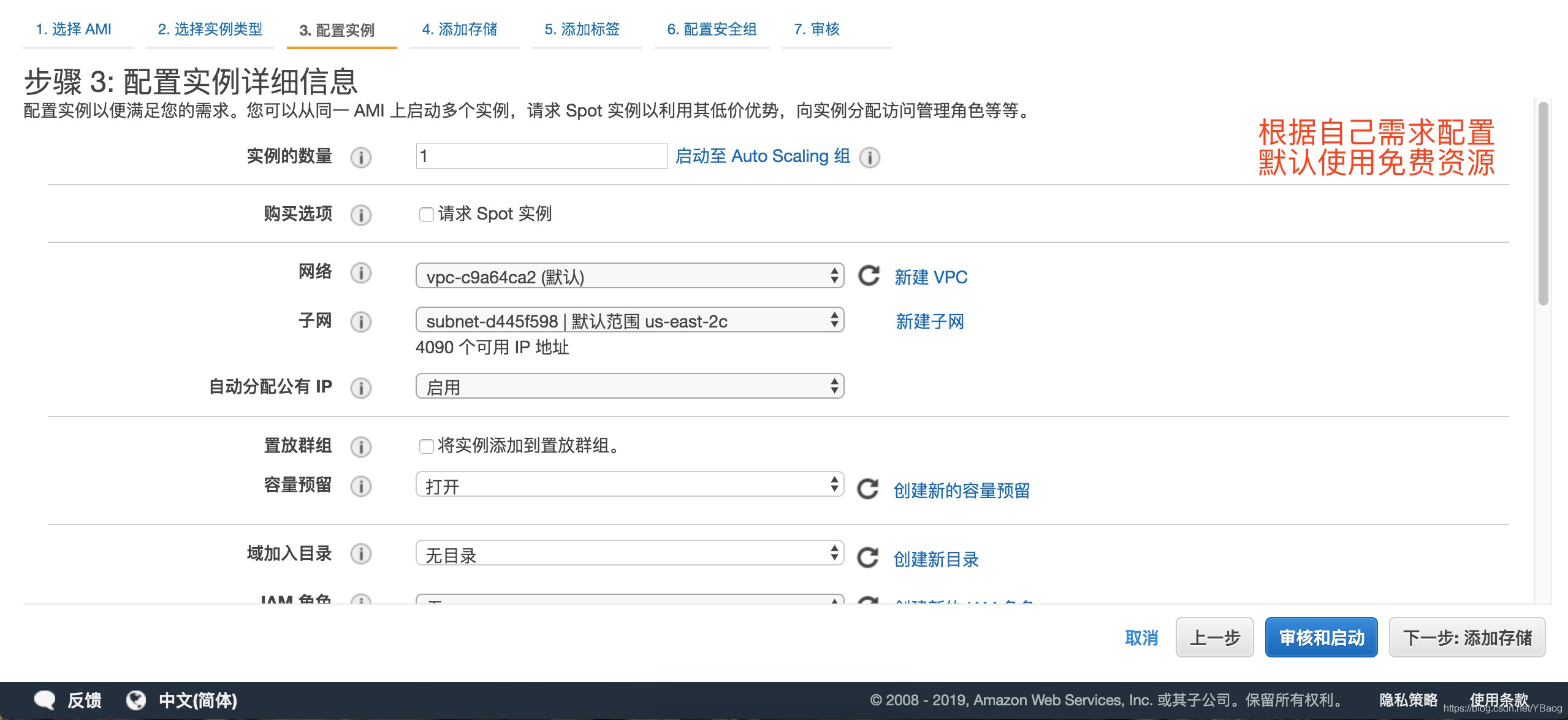Open the 自动分配公有 IP dropdown

click(630, 386)
